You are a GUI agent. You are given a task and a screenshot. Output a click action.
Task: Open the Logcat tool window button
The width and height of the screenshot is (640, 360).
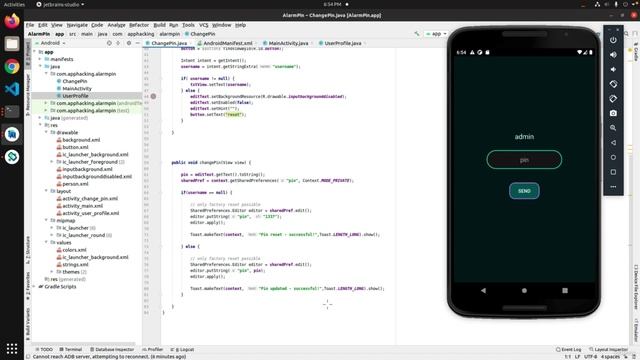point(182,349)
